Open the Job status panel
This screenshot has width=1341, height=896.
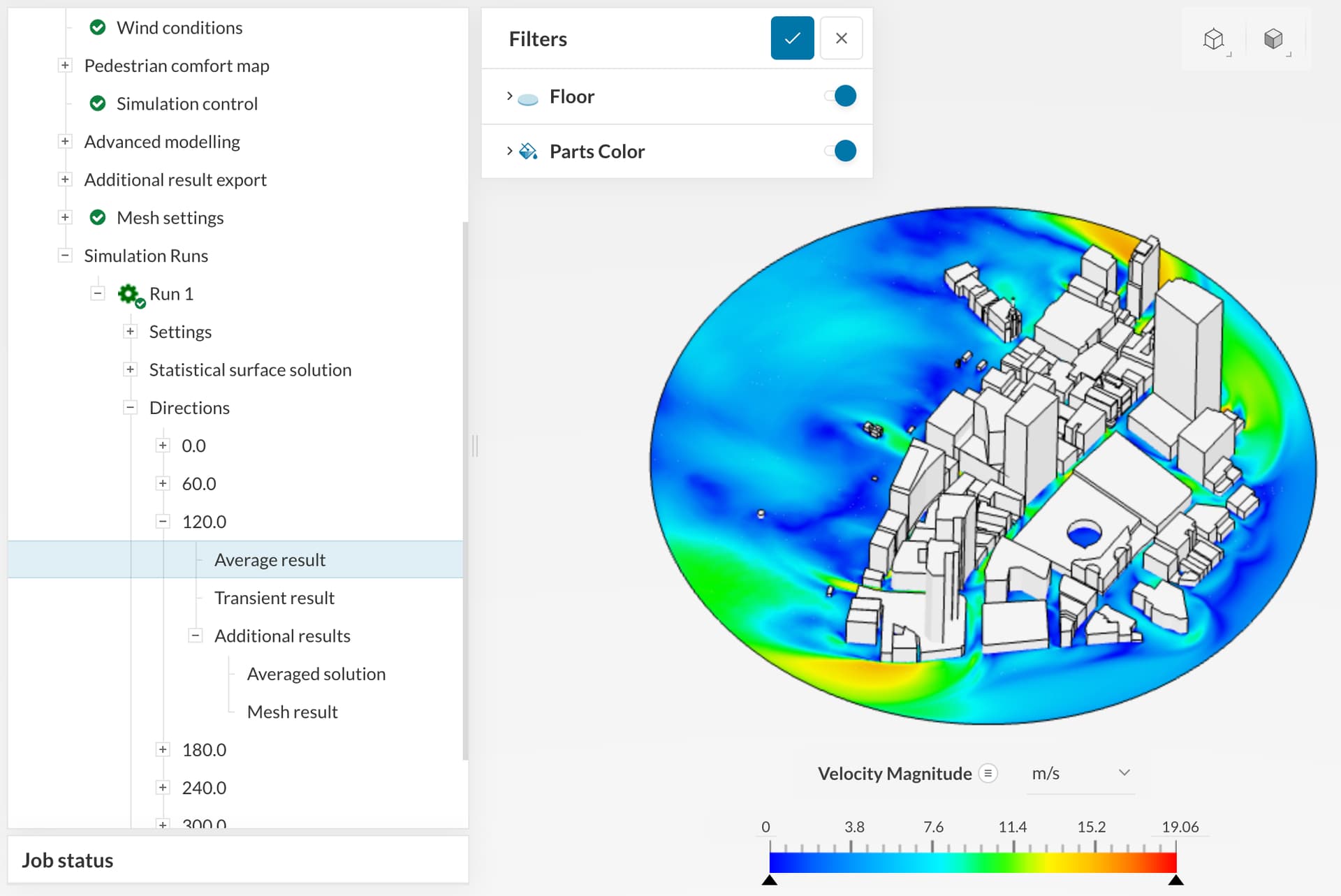[x=68, y=860]
